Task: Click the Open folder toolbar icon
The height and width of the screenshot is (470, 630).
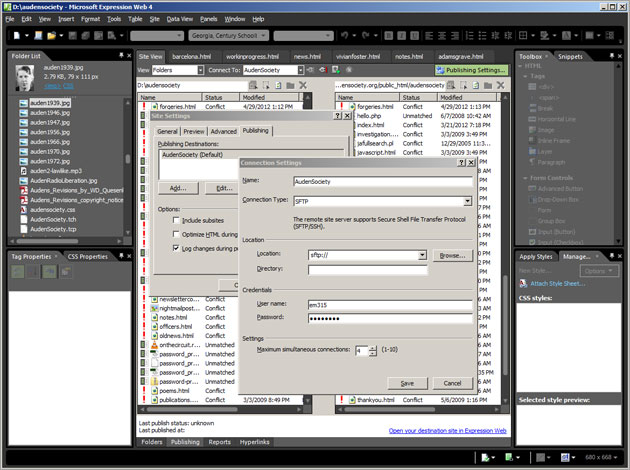Action: [x=51, y=36]
